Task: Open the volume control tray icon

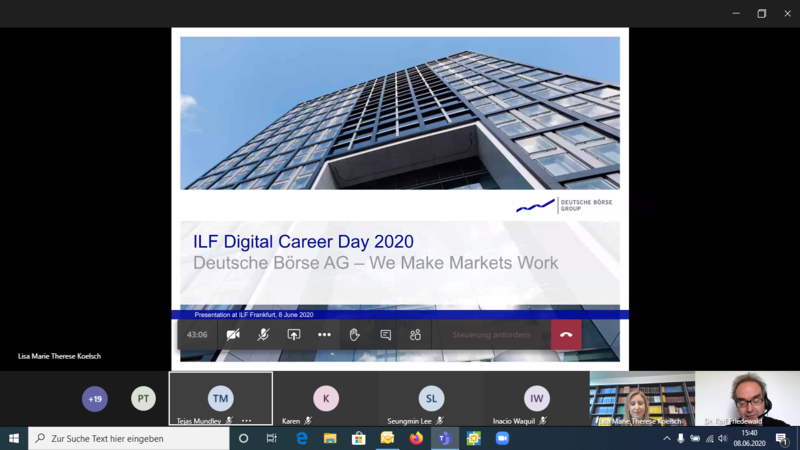Action: click(x=722, y=438)
